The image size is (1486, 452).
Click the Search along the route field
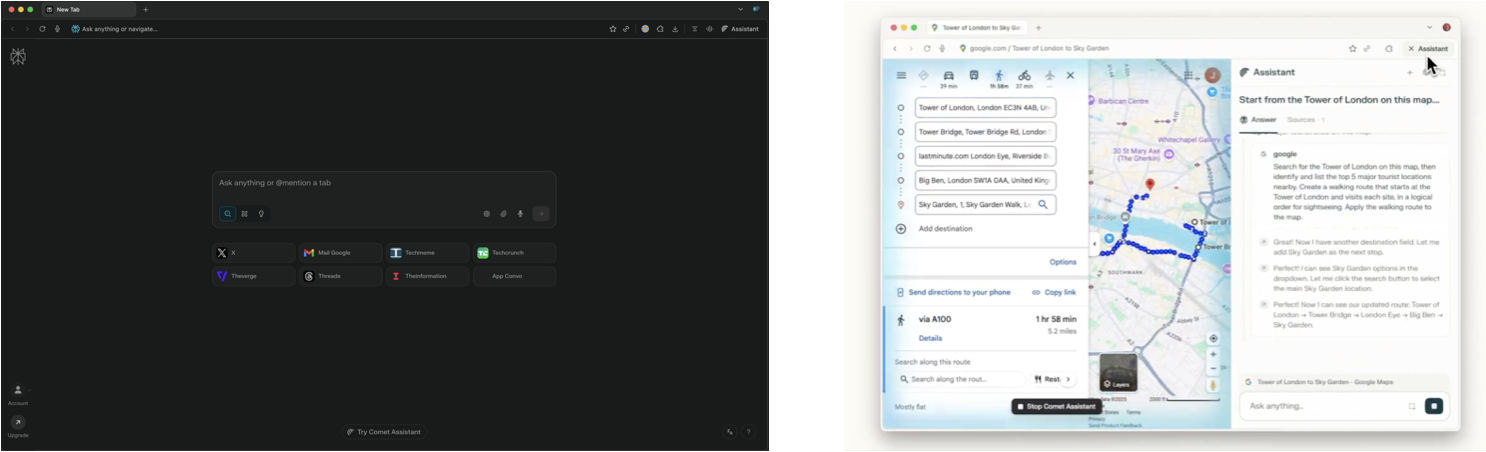pyautogui.click(x=960, y=379)
